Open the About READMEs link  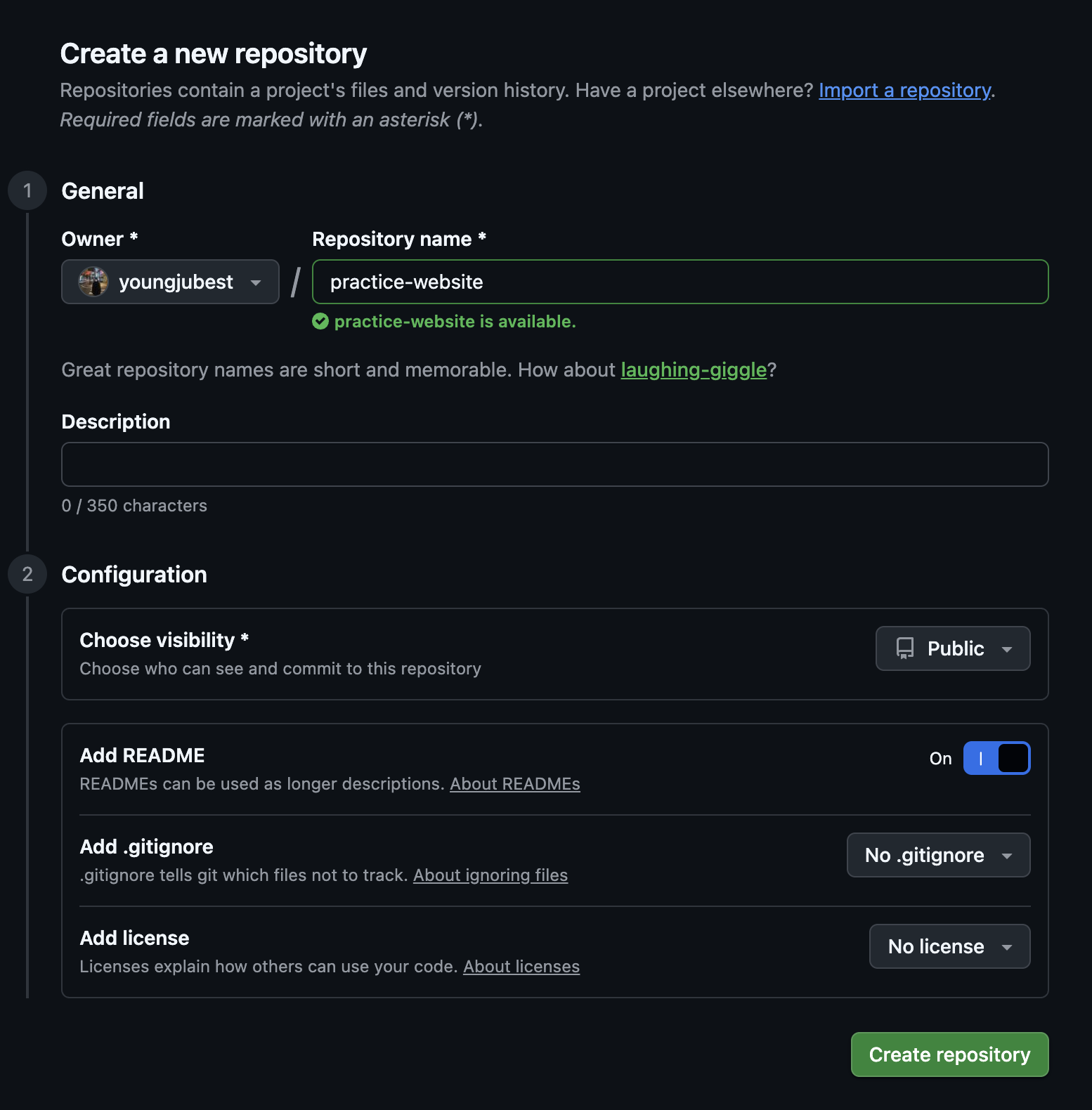pyautogui.click(x=514, y=784)
